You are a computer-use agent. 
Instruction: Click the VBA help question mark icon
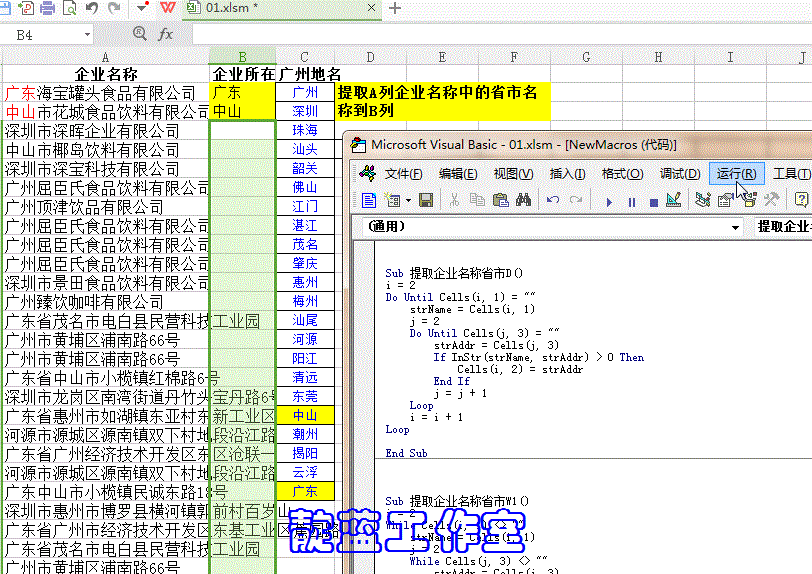point(801,200)
